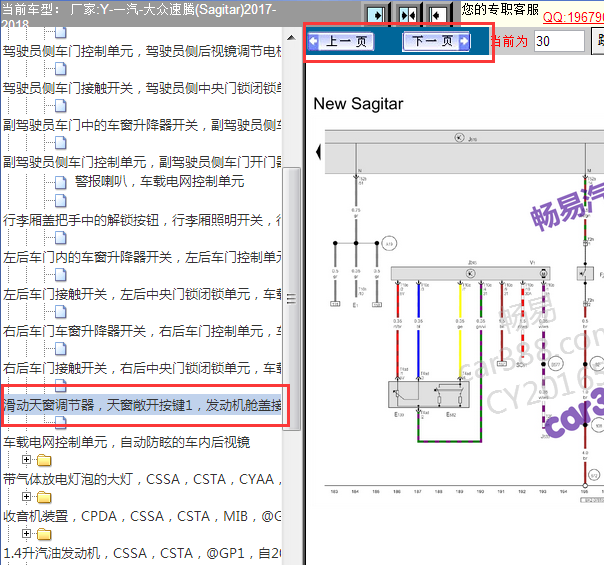The image size is (604, 565).
Task: Click the New Sagitar diagram title
Action: (x=358, y=104)
